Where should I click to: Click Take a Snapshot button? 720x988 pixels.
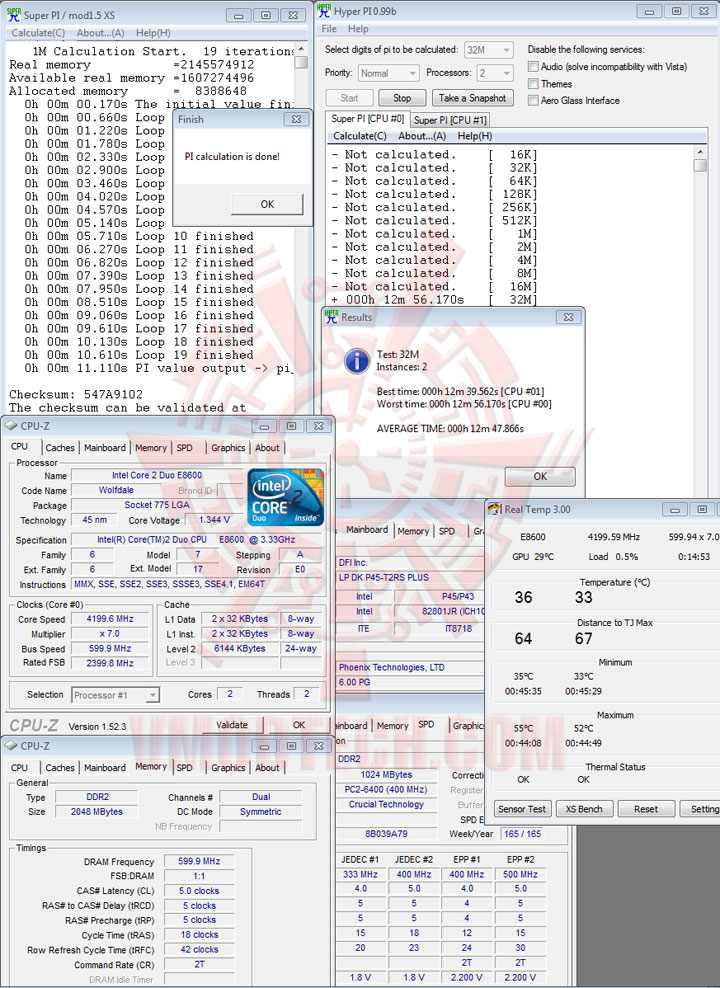(472, 98)
